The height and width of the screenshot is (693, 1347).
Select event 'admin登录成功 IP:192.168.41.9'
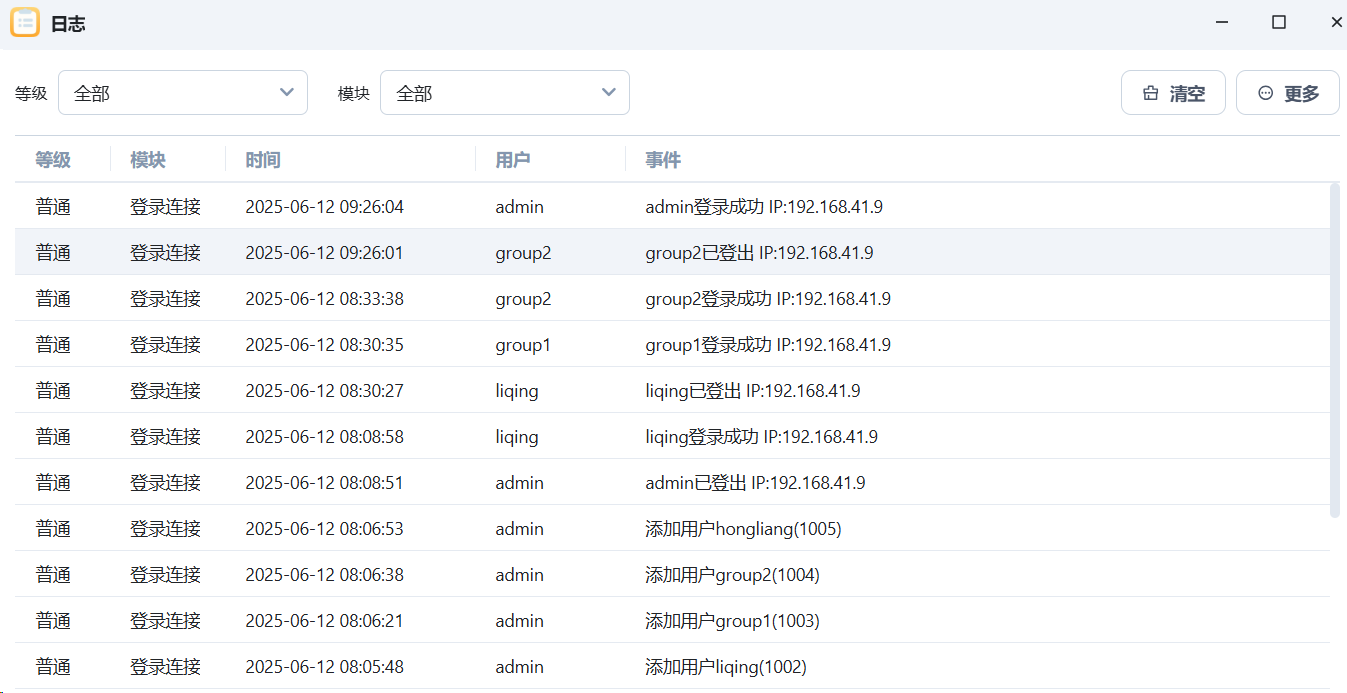click(x=764, y=207)
